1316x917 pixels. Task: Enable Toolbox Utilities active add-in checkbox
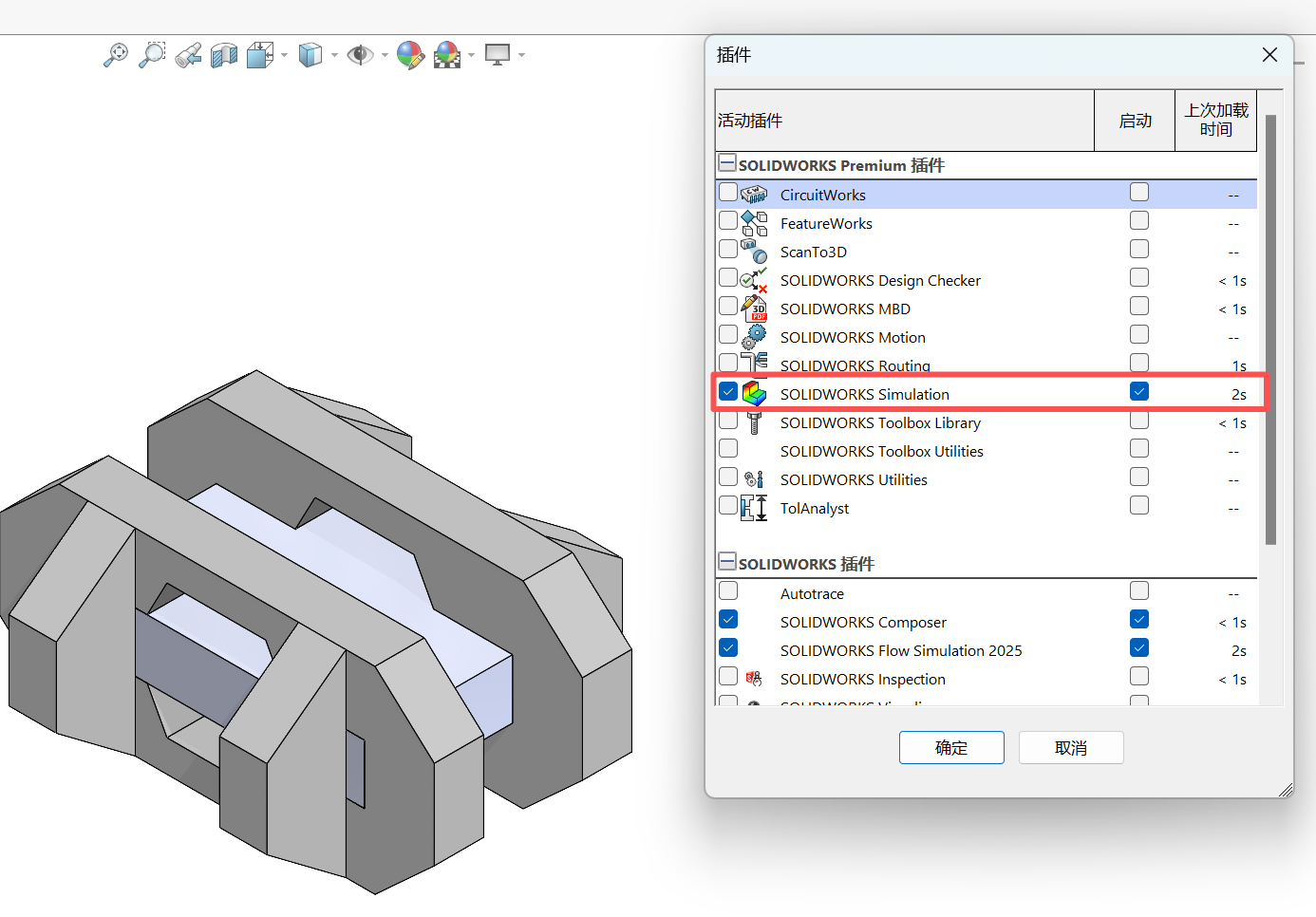[728, 448]
